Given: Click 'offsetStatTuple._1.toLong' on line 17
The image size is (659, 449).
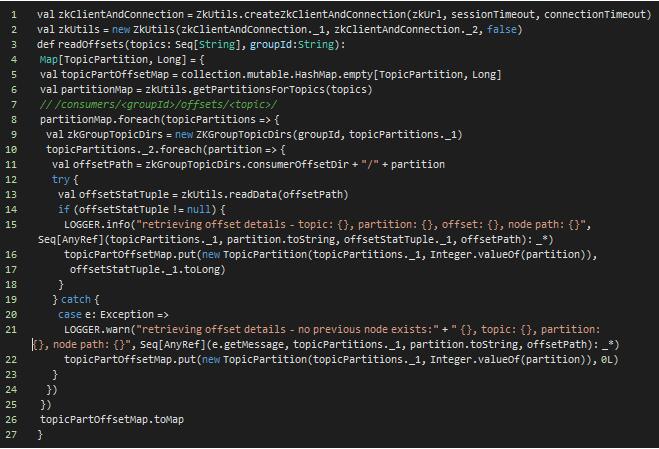Looking at the screenshot, I should [x=145, y=269].
